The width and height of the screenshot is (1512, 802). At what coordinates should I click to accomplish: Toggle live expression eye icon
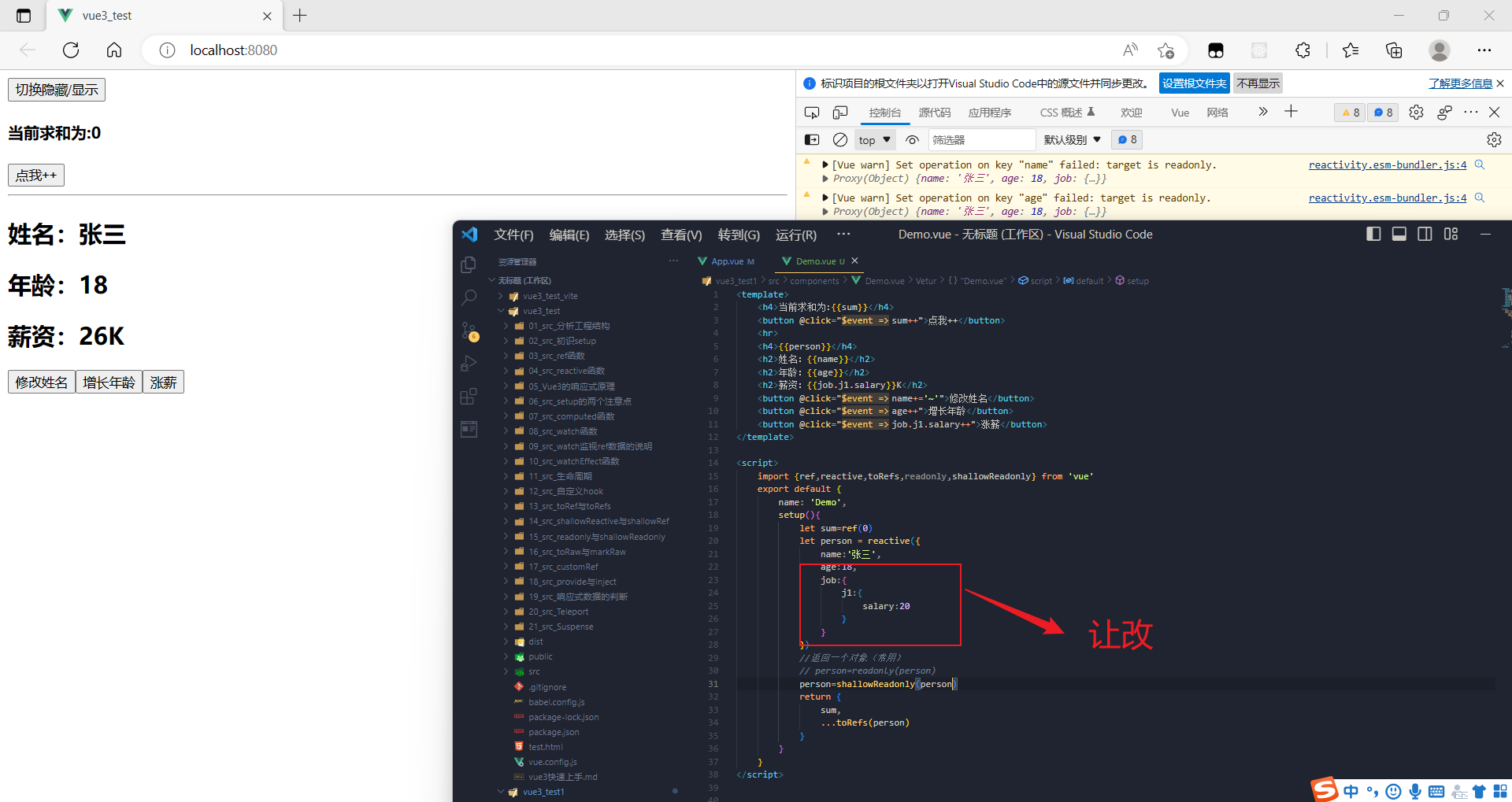pos(912,140)
